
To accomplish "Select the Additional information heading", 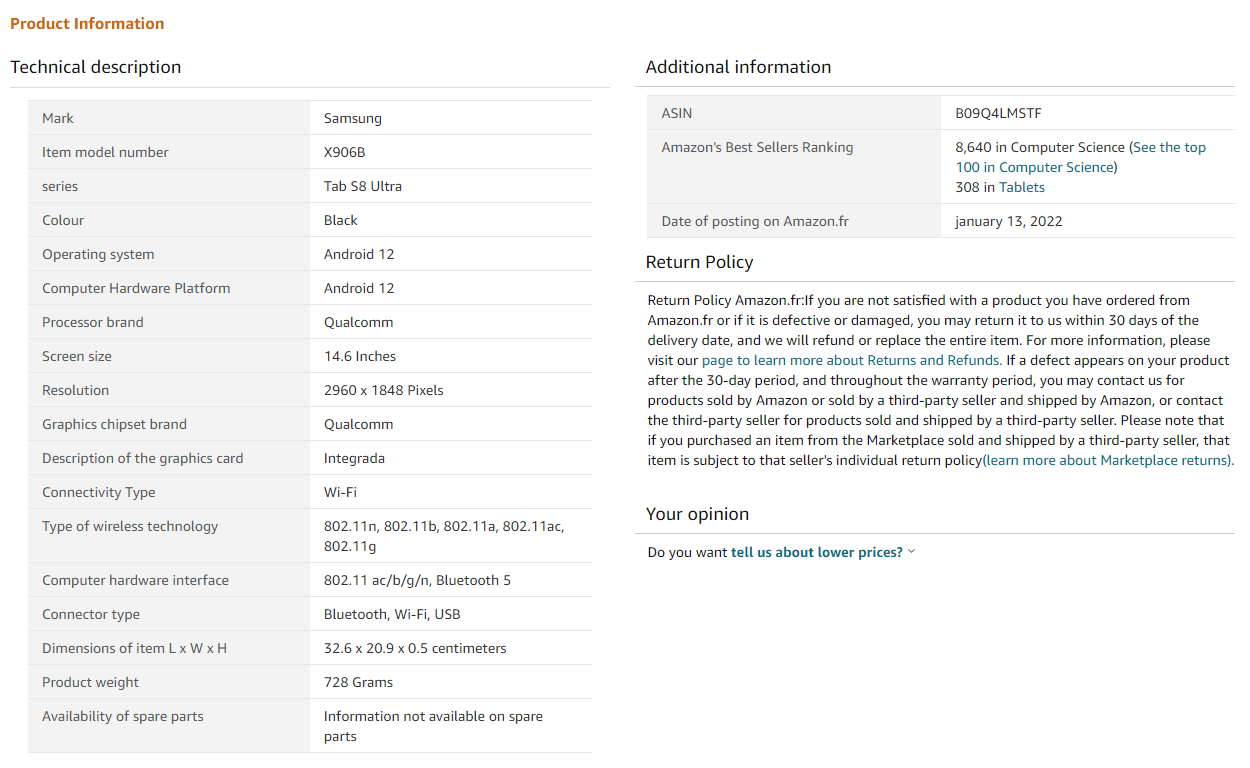I will (x=738, y=67).
